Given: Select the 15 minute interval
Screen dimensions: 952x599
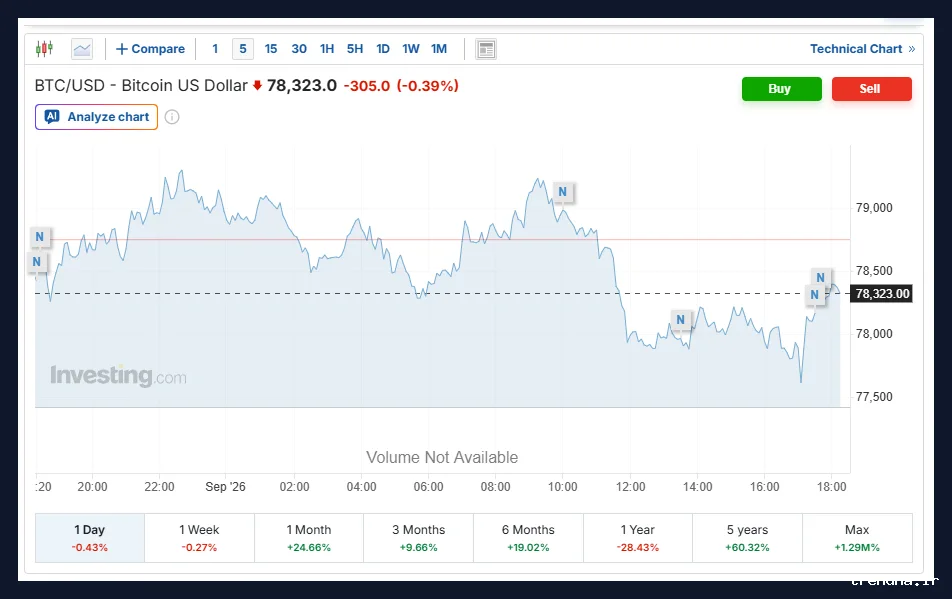Looking at the screenshot, I should pyautogui.click(x=271, y=49).
